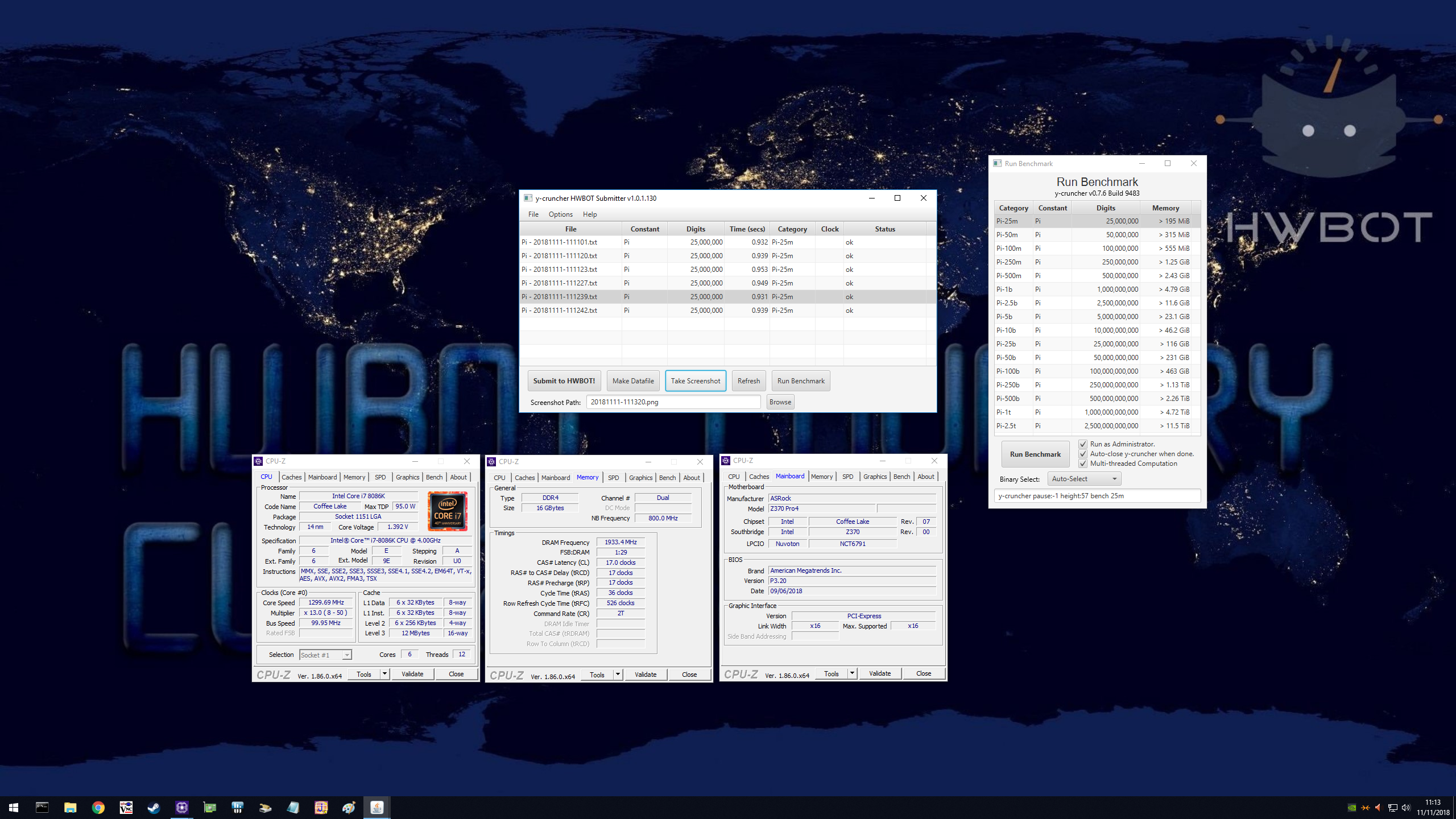
Task: Open the File menu in HWBOT Submitter
Action: [x=533, y=214]
